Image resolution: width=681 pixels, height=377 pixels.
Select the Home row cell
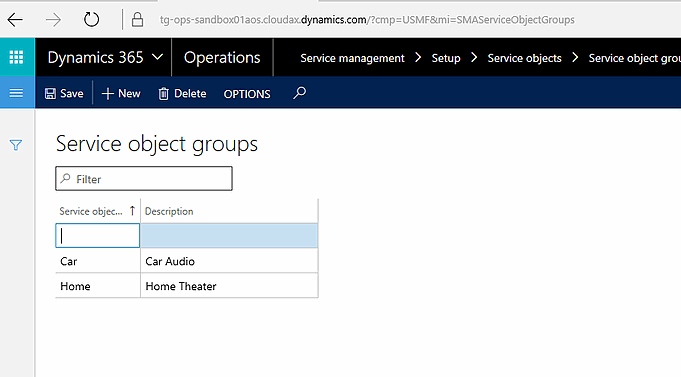98,286
